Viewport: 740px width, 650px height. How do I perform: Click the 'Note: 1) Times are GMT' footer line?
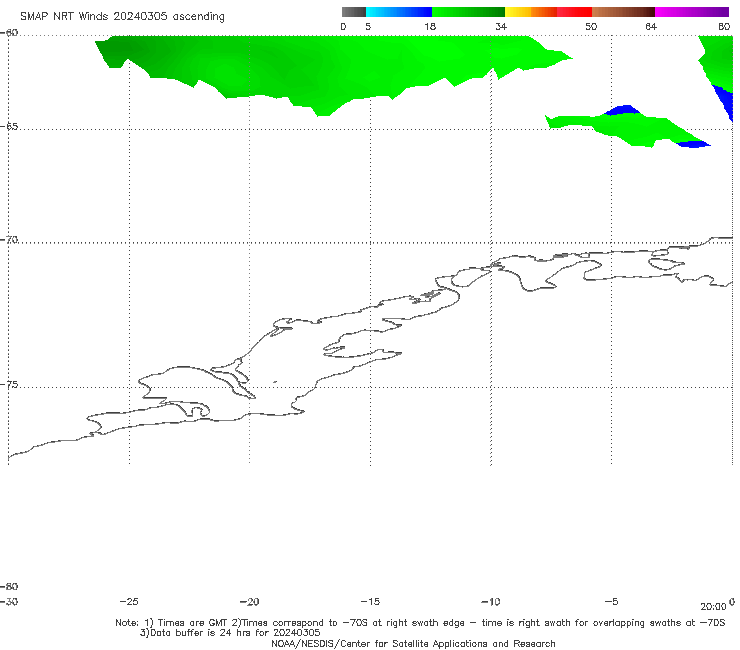[x=420, y=623]
